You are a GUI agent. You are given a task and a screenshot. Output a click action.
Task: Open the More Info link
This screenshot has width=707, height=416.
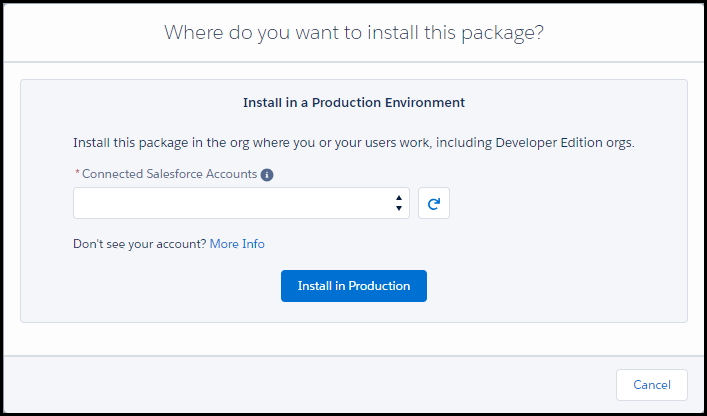(237, 244)
